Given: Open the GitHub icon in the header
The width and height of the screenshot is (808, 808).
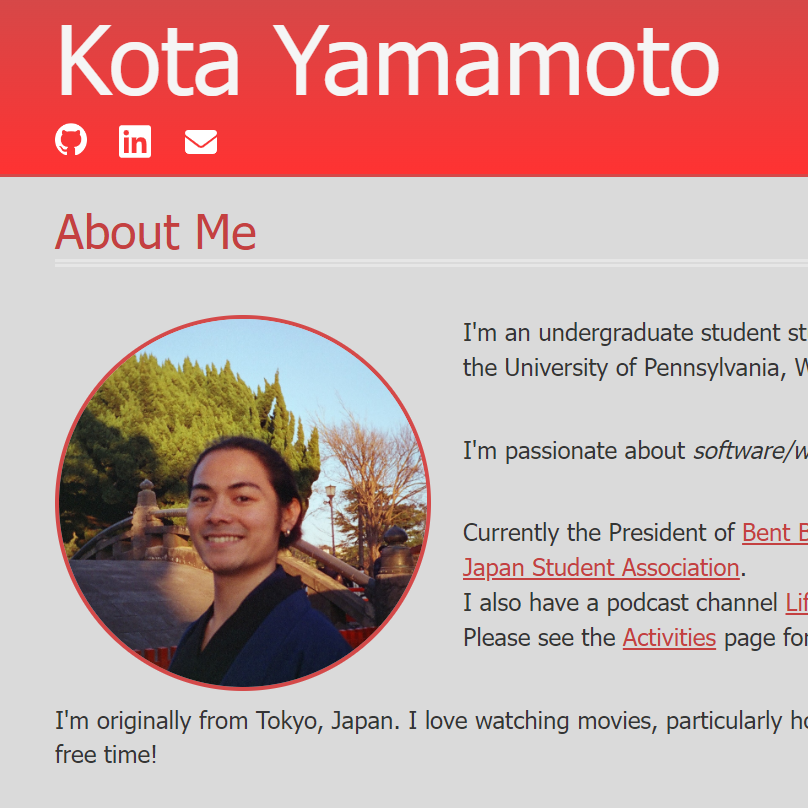Looking at the screenshot, I should 70,141.
